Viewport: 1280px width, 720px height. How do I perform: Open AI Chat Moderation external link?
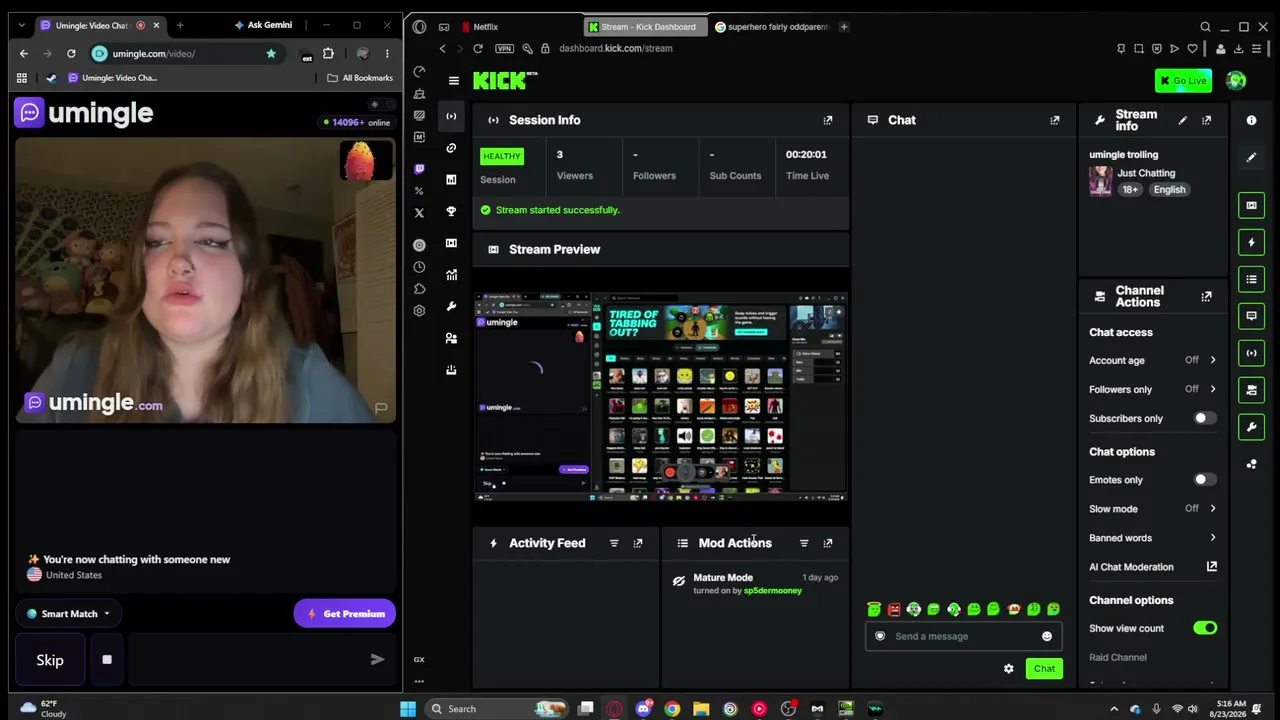coord(1212,567)
